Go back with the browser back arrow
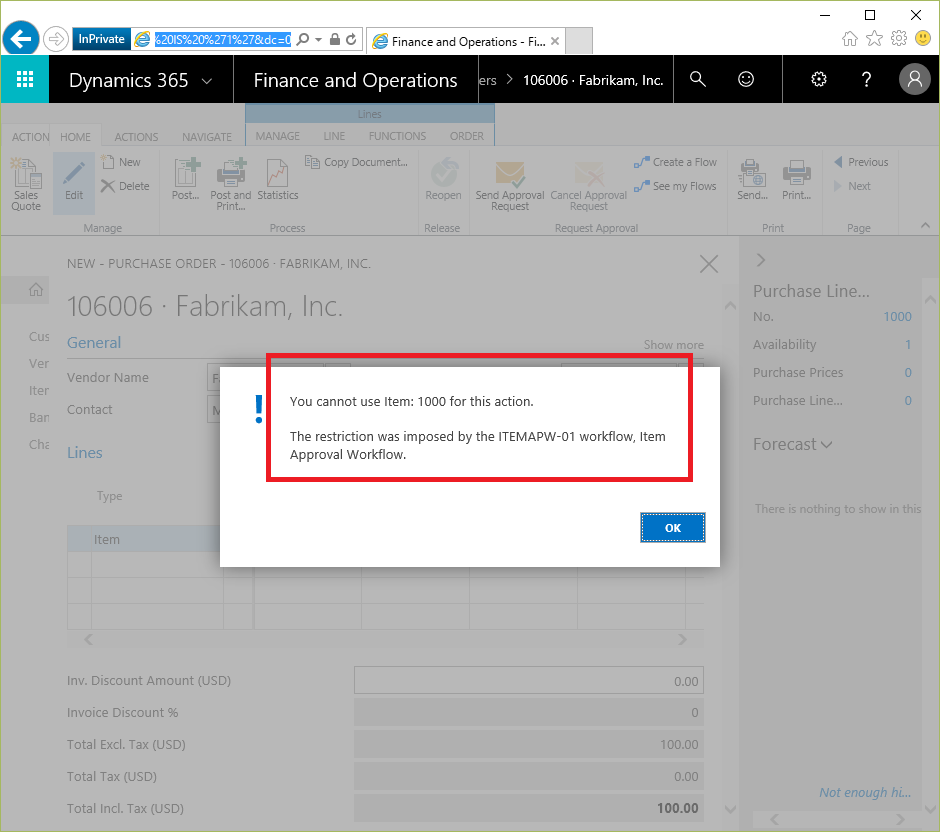Image resolution: width=940 pixels, height=832 pixels. pyautogui.click(x=21, y=39)
